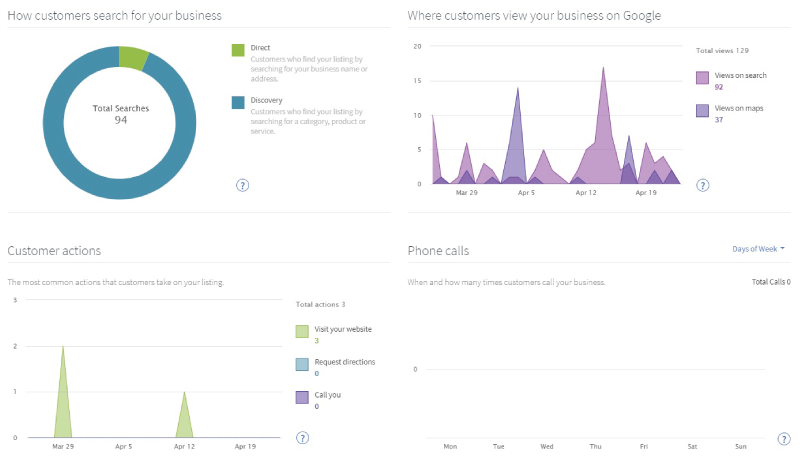Toggle Views on search legend swatch
The height and width of the screenshot is (459, 807).
click(x=702, y=77)
